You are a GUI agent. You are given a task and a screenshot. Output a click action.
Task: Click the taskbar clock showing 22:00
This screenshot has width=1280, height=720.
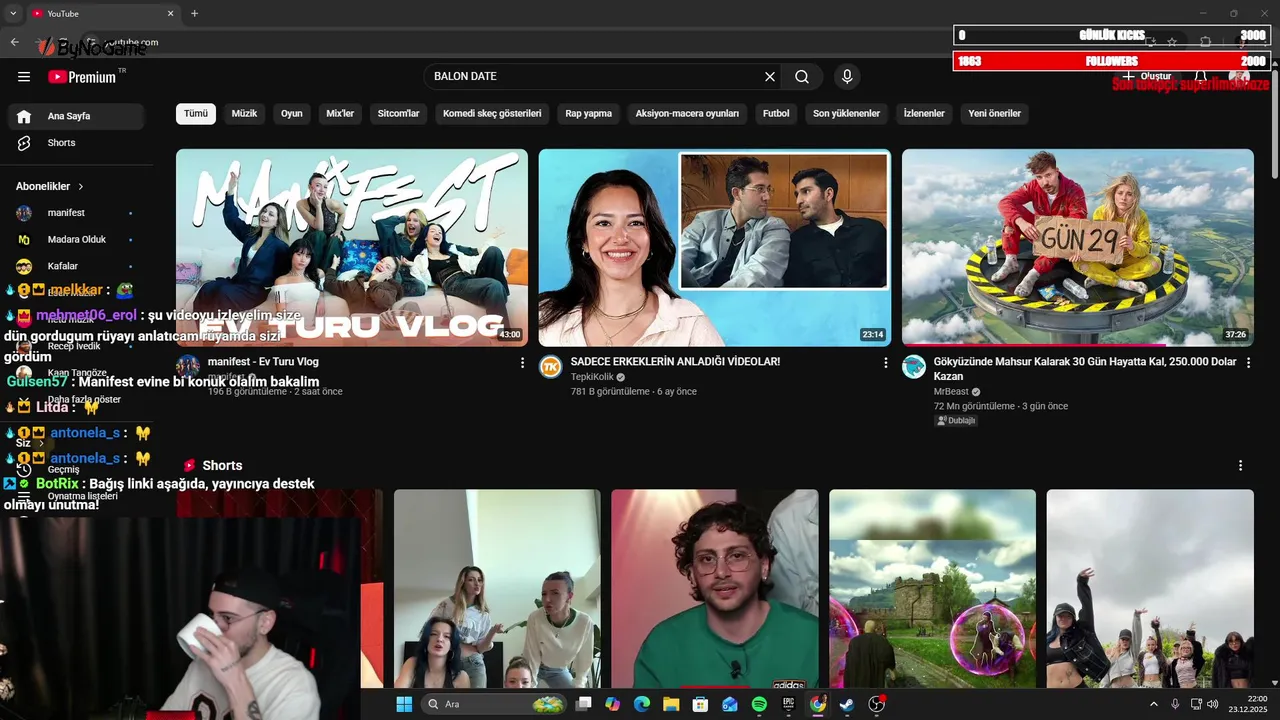coord(1249,704)
